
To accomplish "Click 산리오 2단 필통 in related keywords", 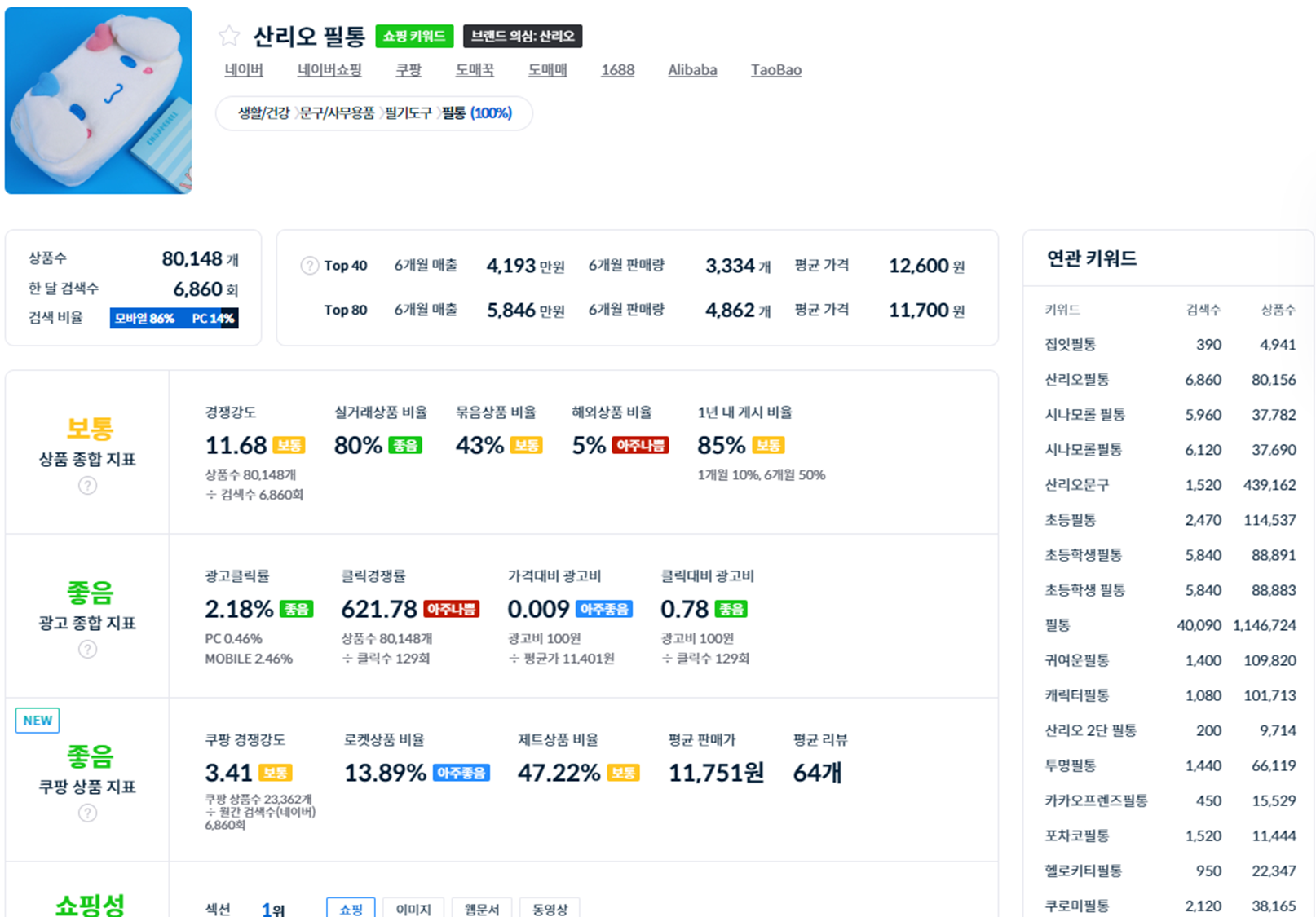I will (1091, 730).
